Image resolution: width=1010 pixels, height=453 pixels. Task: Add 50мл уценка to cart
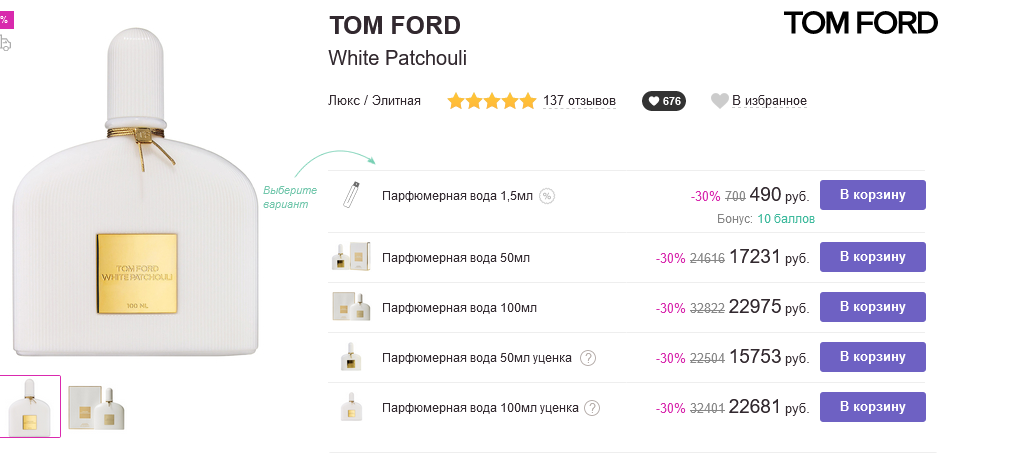(x=872, y=357)
